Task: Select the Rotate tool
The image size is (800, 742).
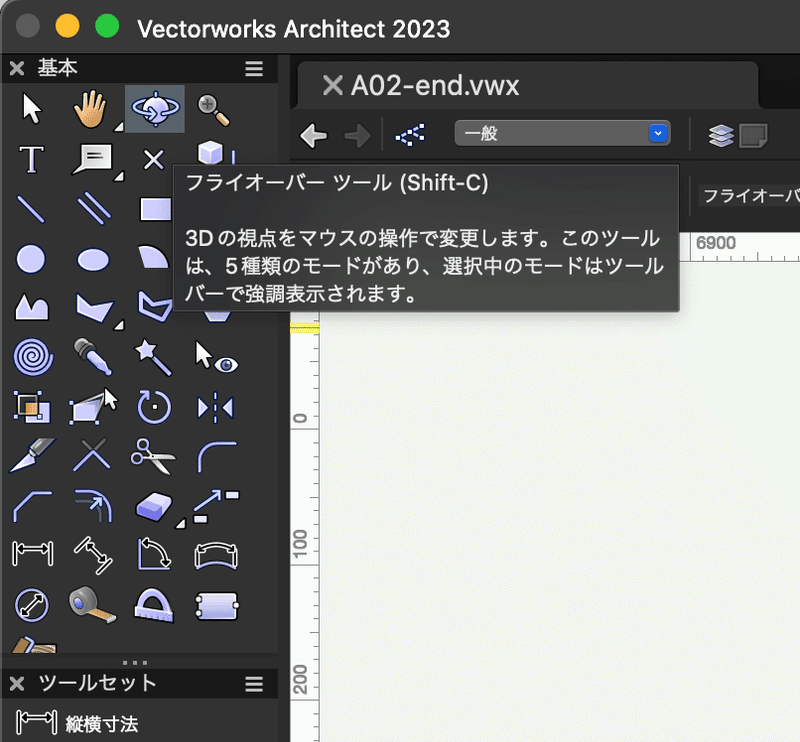Action: point(153,407)
